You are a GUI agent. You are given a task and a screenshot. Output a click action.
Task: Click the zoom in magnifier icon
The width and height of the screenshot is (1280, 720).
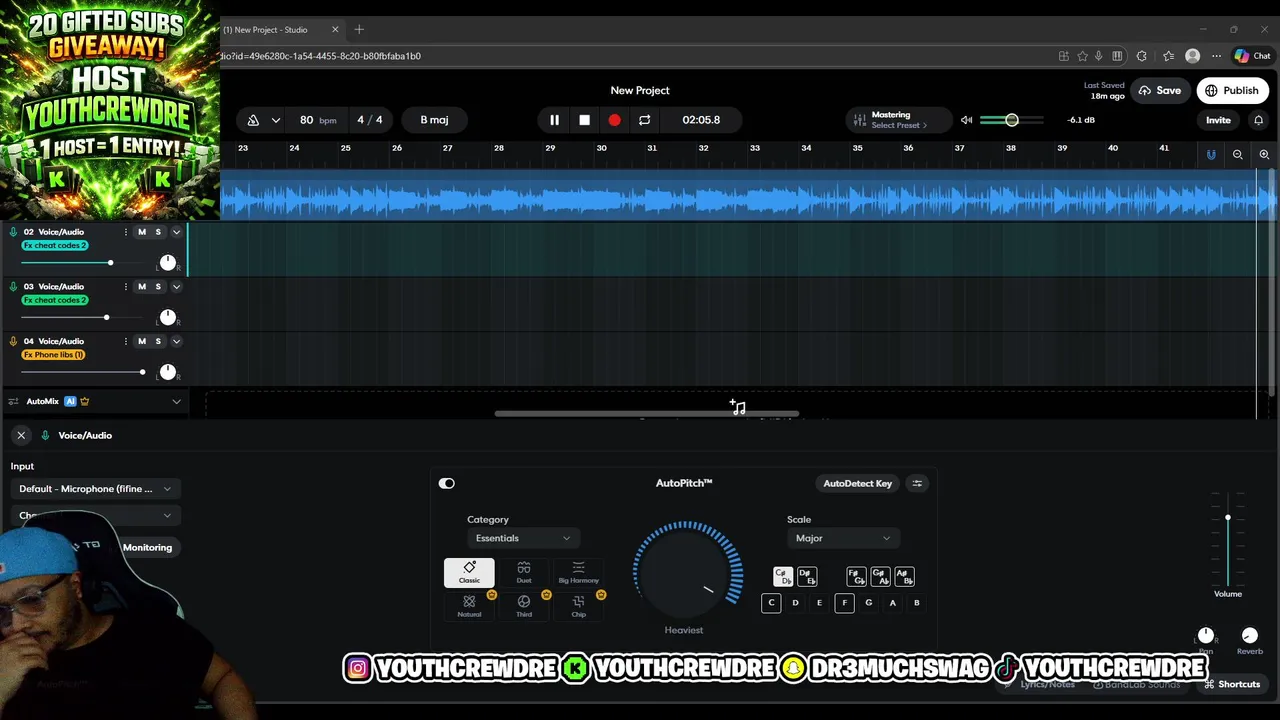tap(1264, 154)
